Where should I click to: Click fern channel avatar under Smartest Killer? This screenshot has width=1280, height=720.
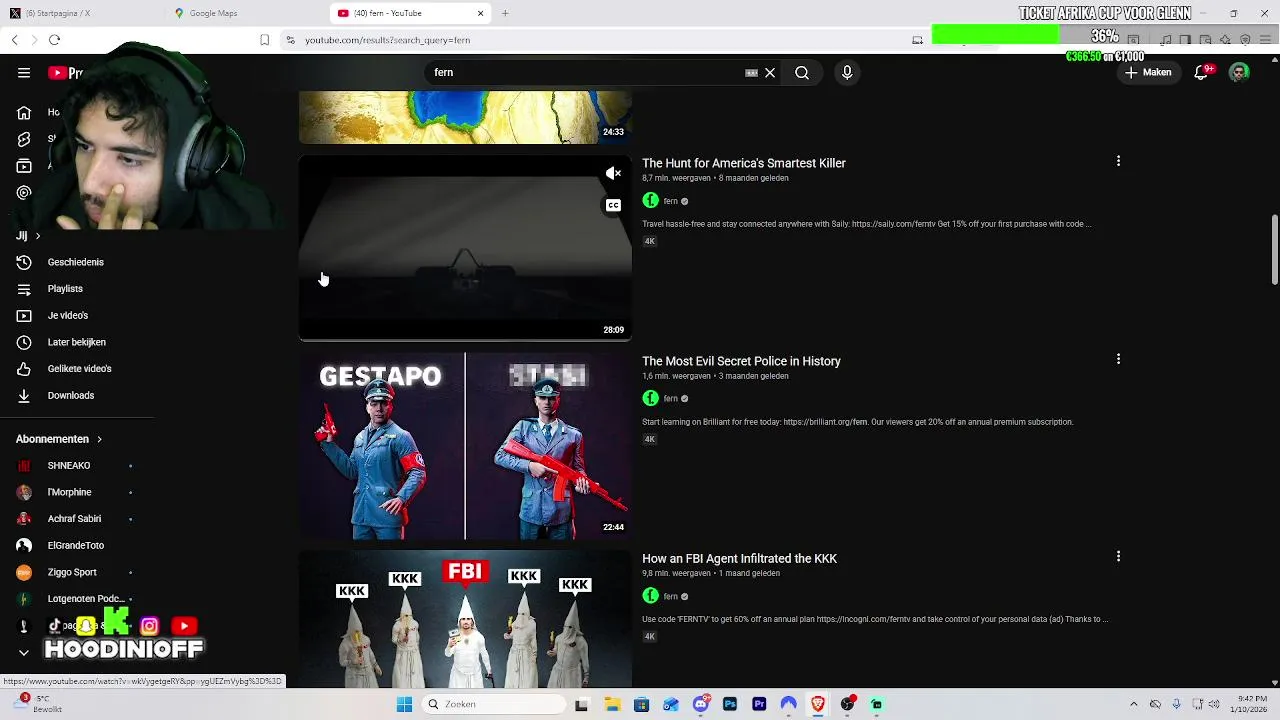coord(650,201)
